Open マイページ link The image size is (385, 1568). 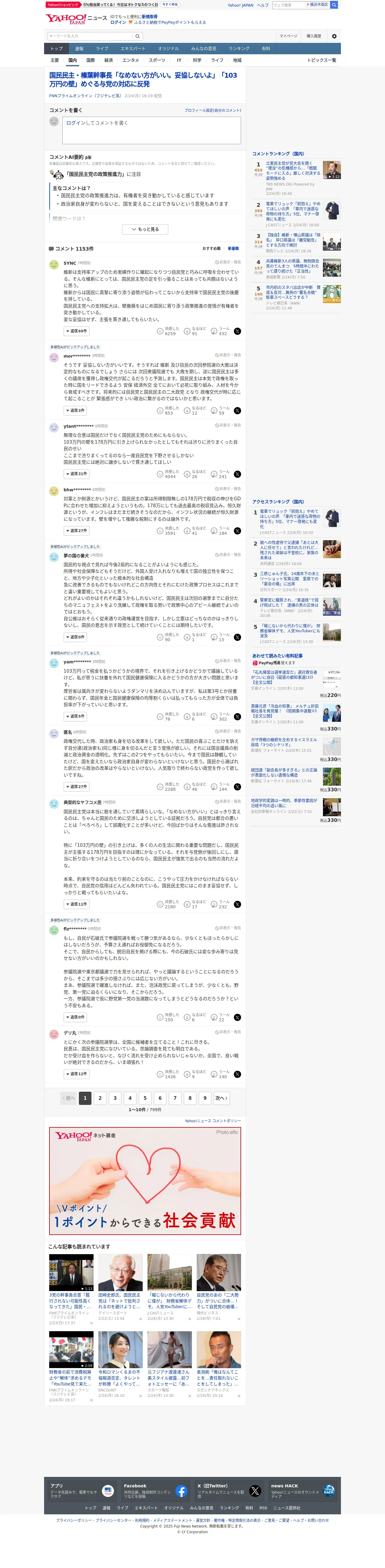coord(288,36)
